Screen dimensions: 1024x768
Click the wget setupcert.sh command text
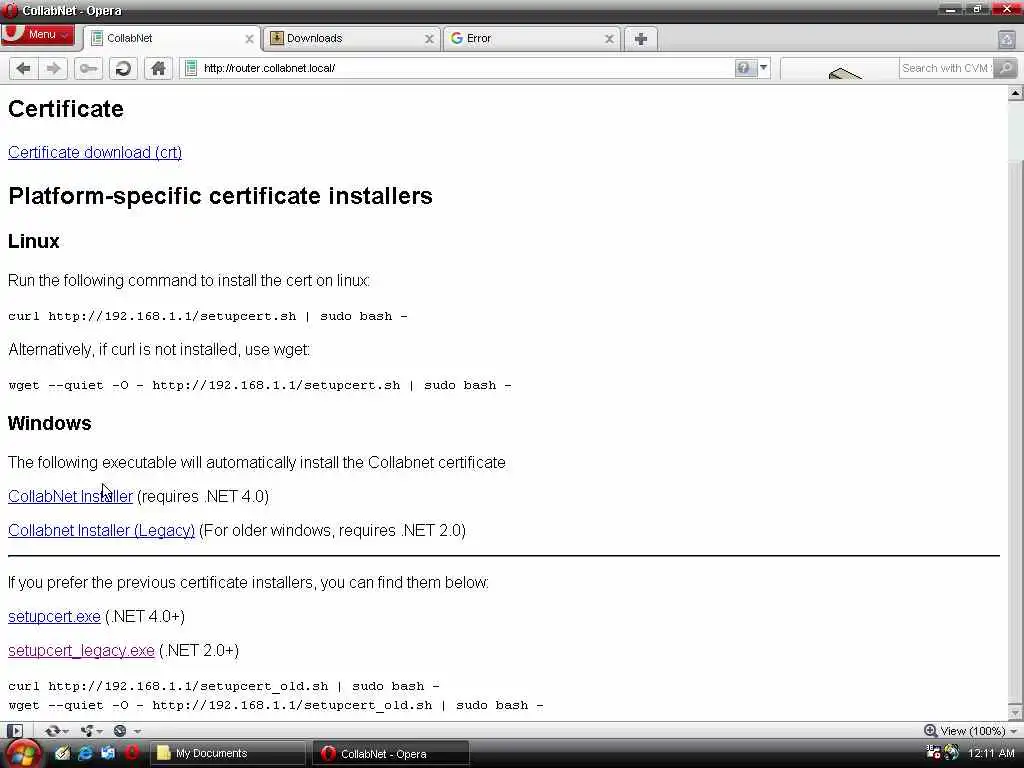[x=260, y=385]
